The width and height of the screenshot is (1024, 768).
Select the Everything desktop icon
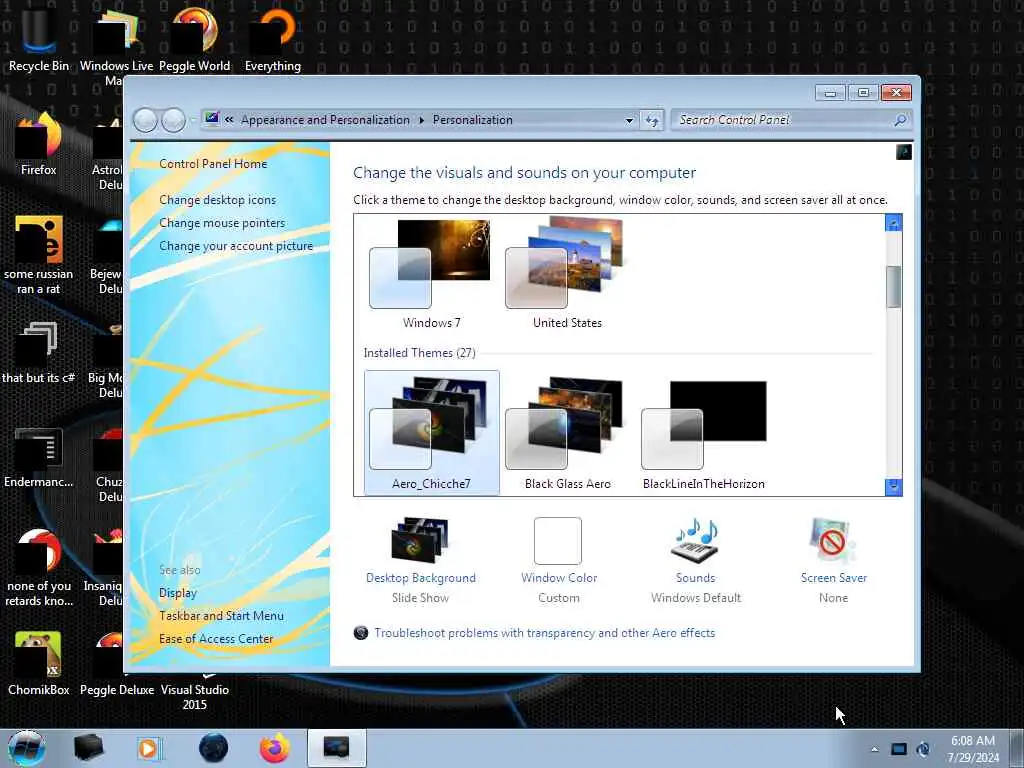273,39
